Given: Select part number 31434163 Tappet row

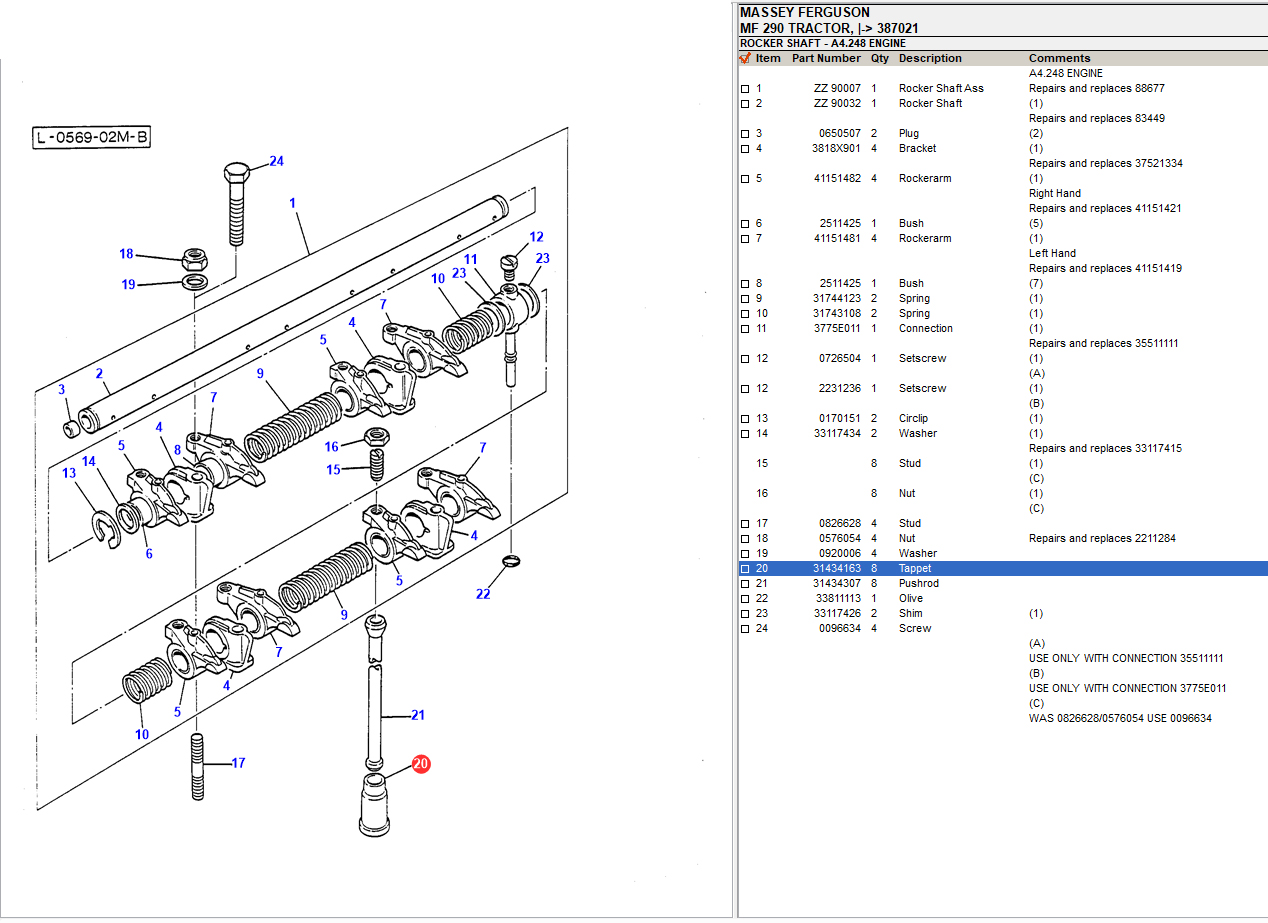Looking at the screenshot, I should click(x=836, y=568).
